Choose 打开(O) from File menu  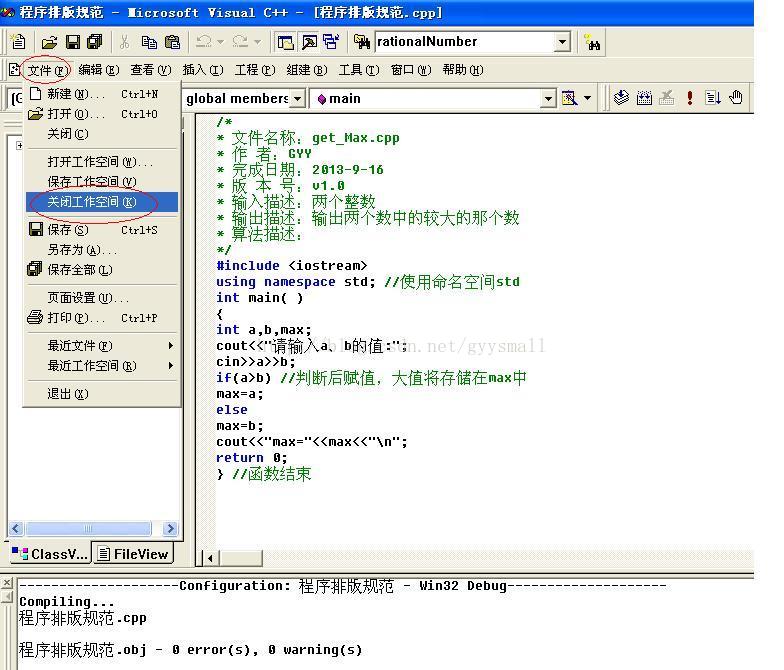click(102, 114)
